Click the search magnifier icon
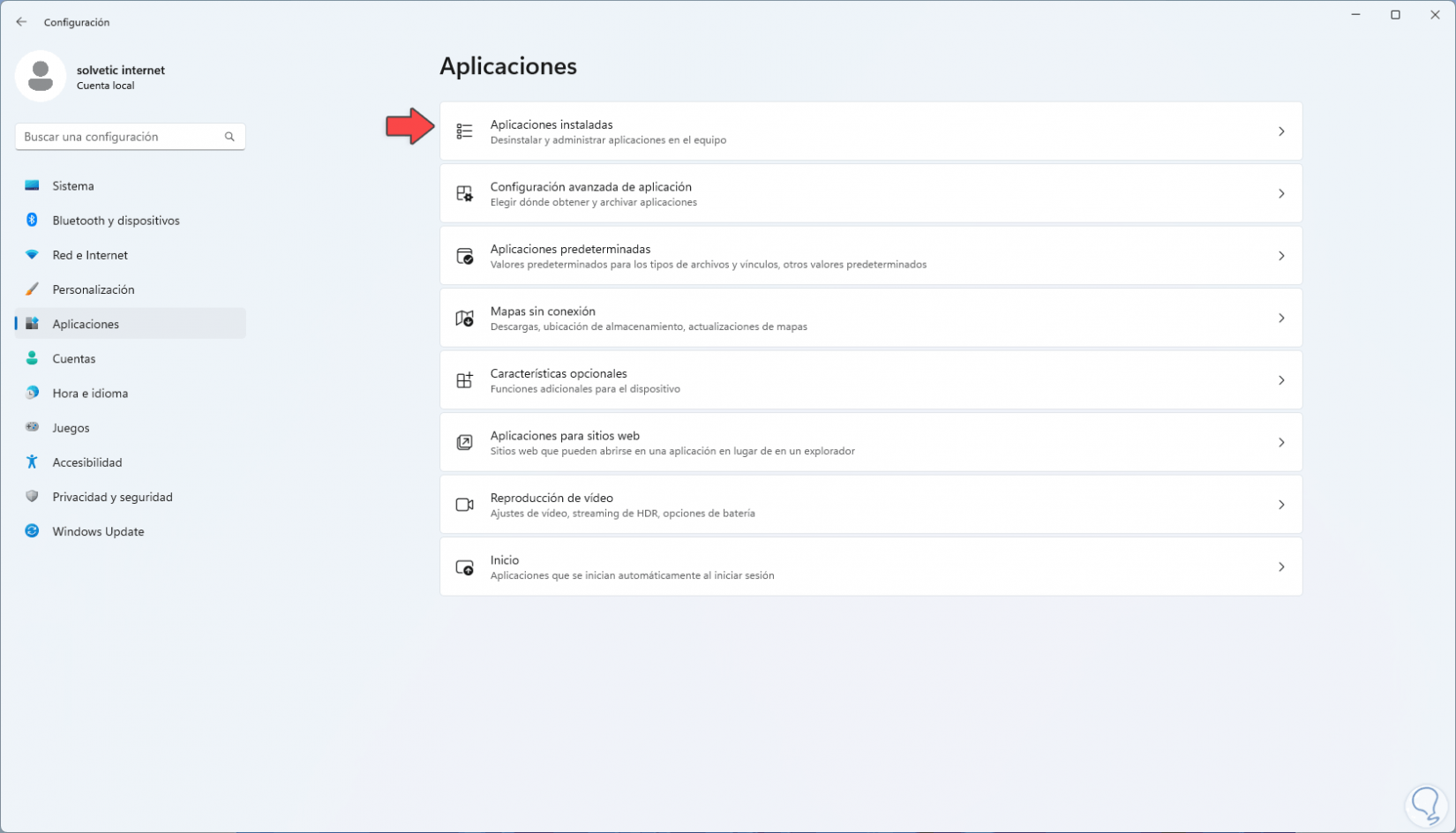Screen dimensions: 1456x833 [229, 137]
